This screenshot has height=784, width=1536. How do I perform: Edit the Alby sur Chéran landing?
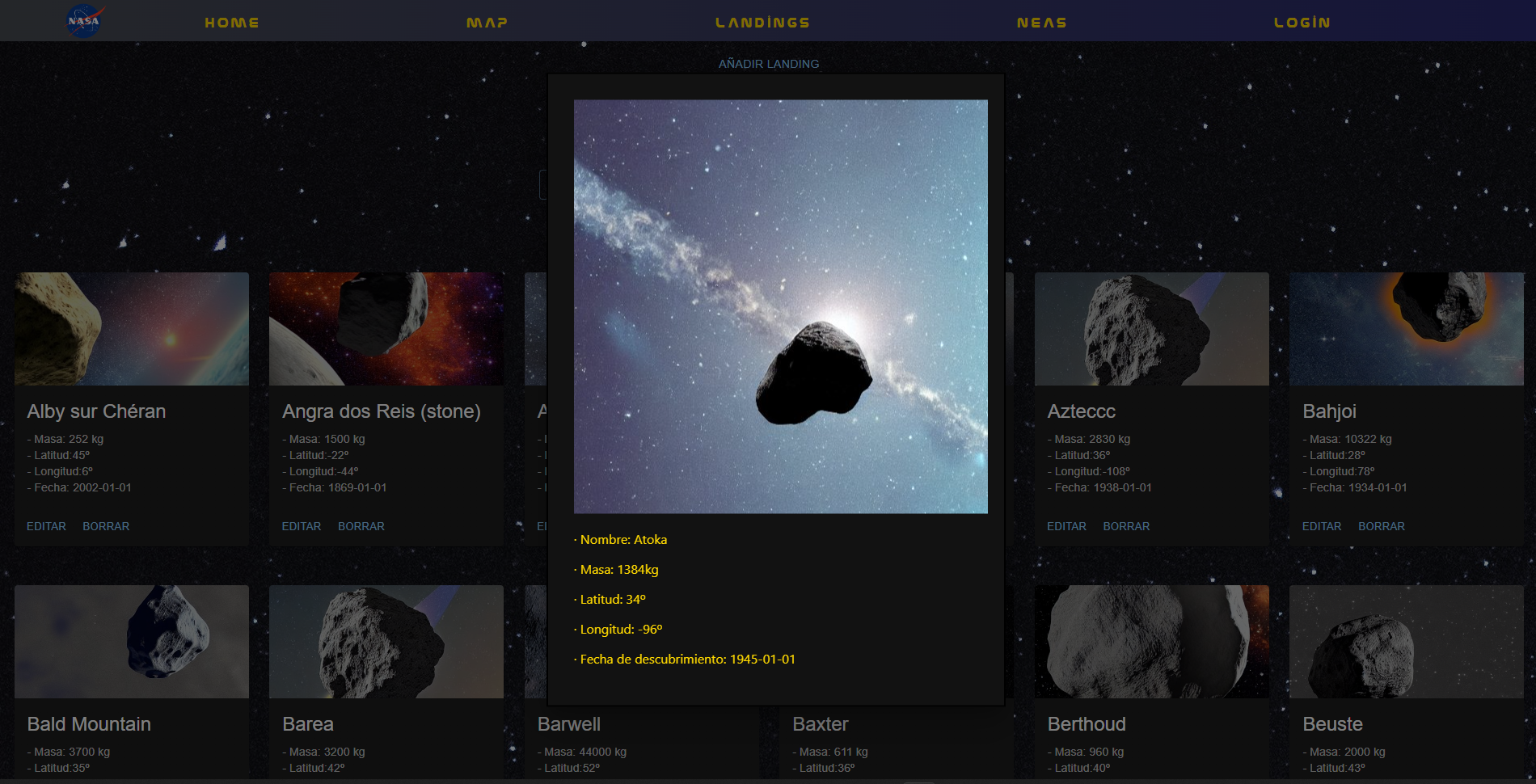[x=46, y=526]
